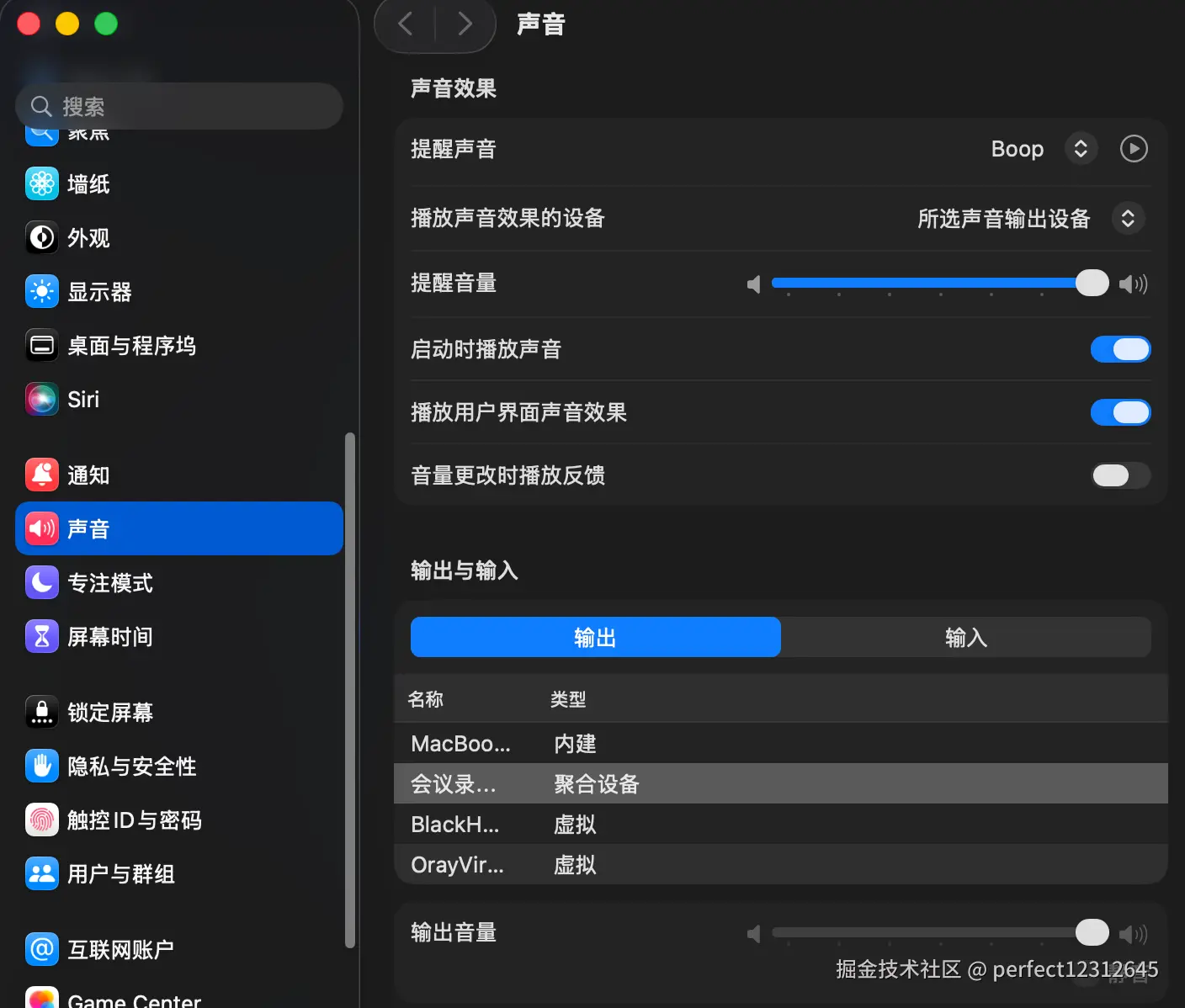The height and width of the screenshot is (1008, 1185).
Task: Click the 锁定屏幕 sidebar label
Action: [110, 712]
